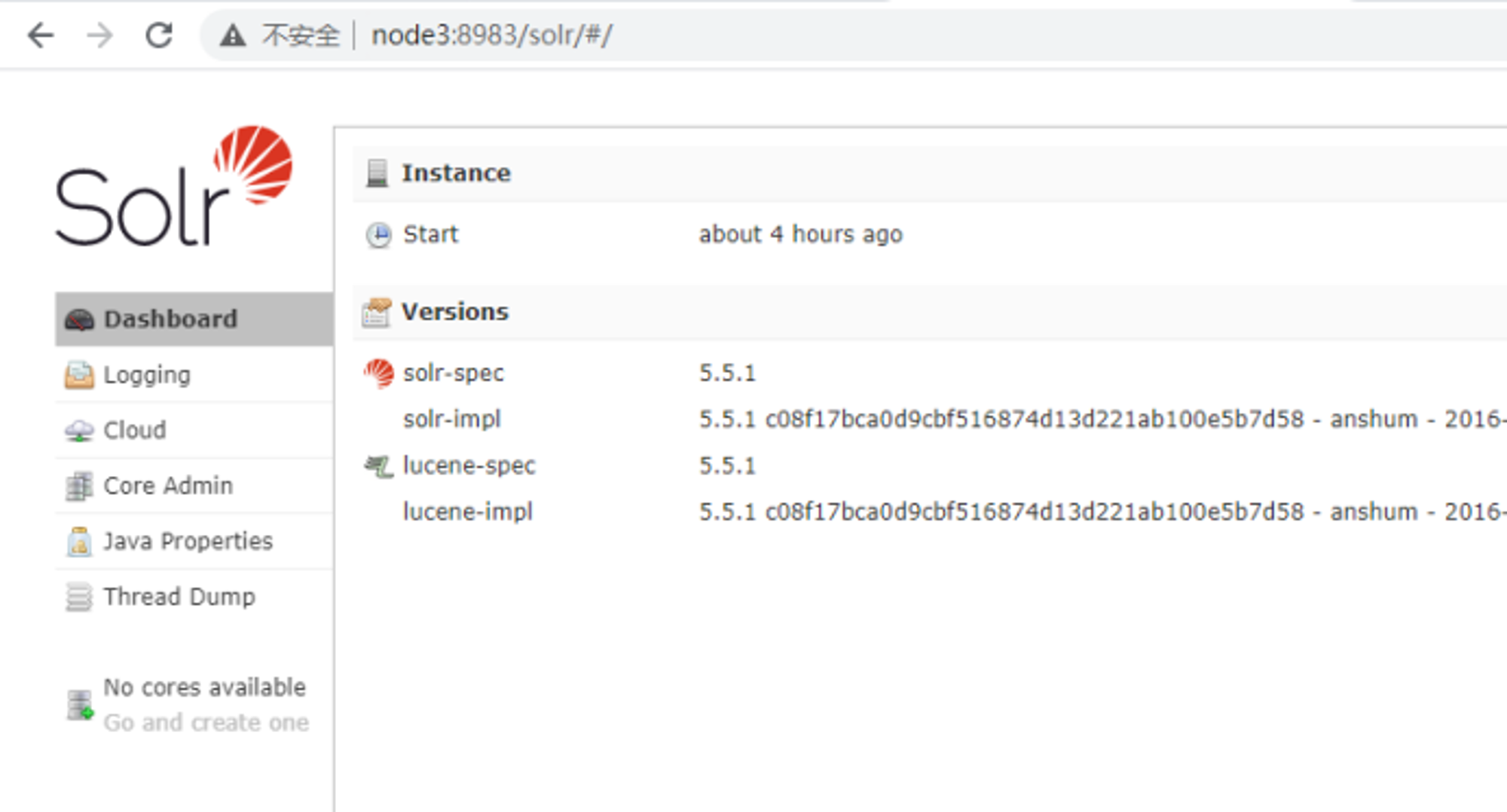Image resolution: width=1507 pixels, height=812 pixels.
Task: Click the Instance section heading
Action: [x=456, y=173]
